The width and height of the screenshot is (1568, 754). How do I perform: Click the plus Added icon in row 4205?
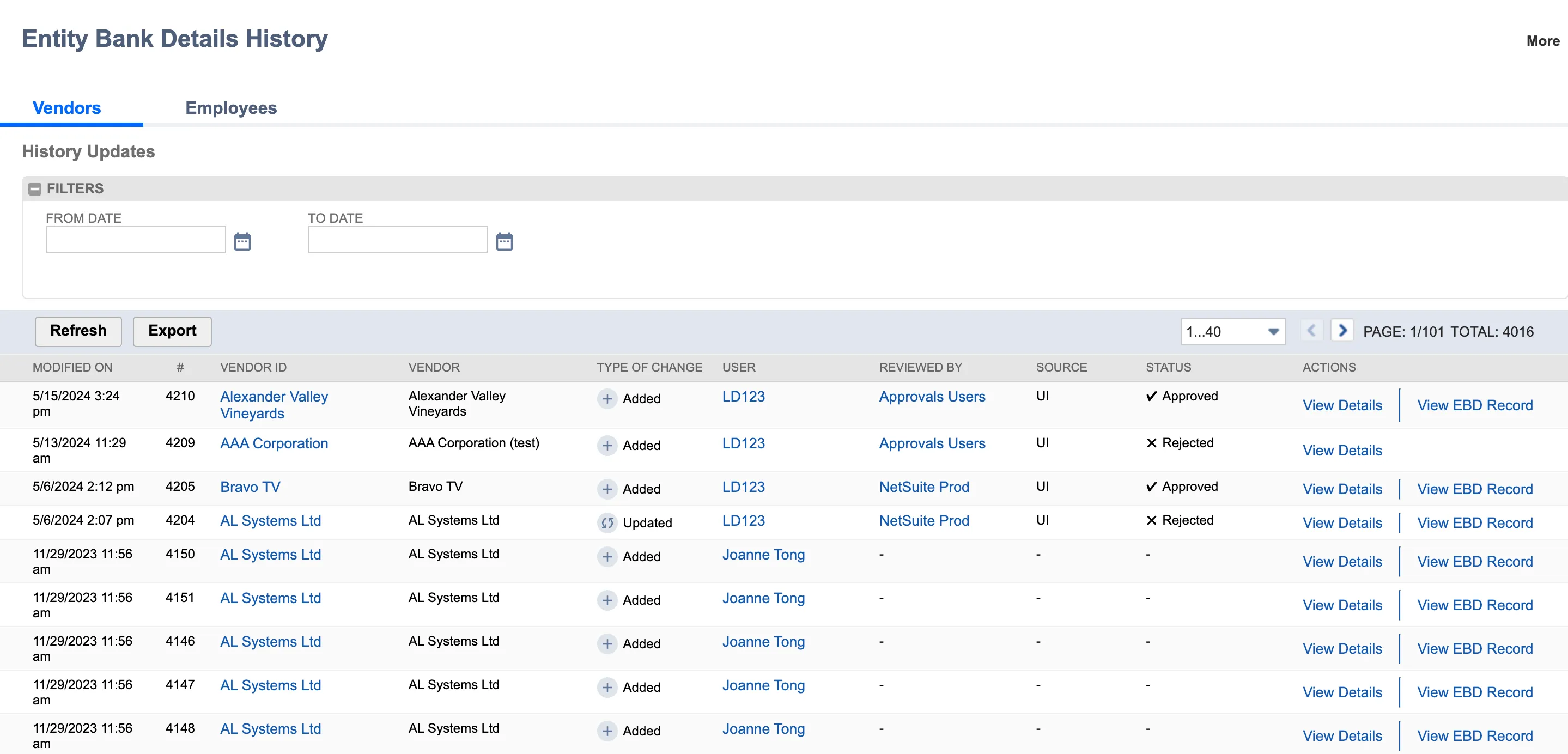607,489
